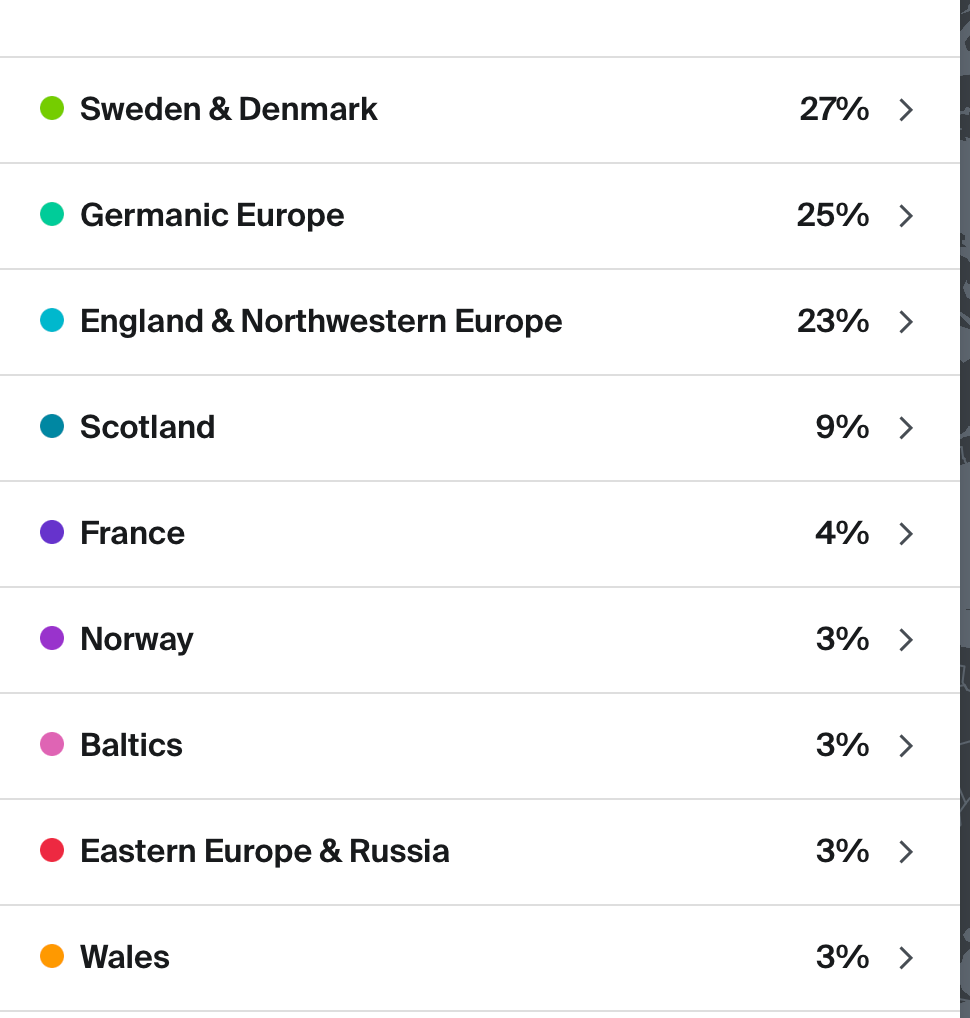Click the 9% Scotland percentage value
Image resolution: width=970 pixels, height=1018 pixels.
(842, 427)
